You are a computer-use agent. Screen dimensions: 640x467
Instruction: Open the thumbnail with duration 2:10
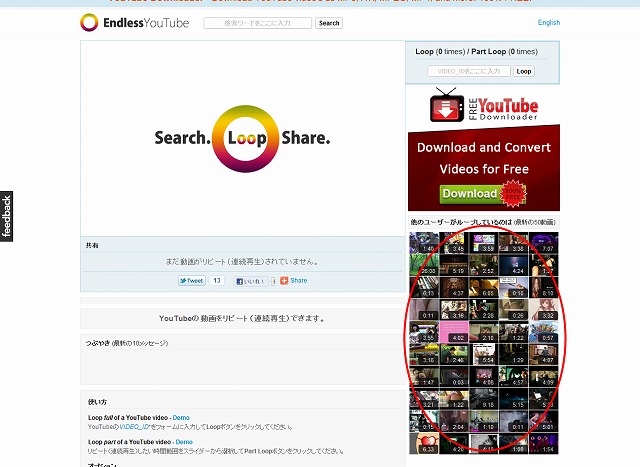pos(484,332)
